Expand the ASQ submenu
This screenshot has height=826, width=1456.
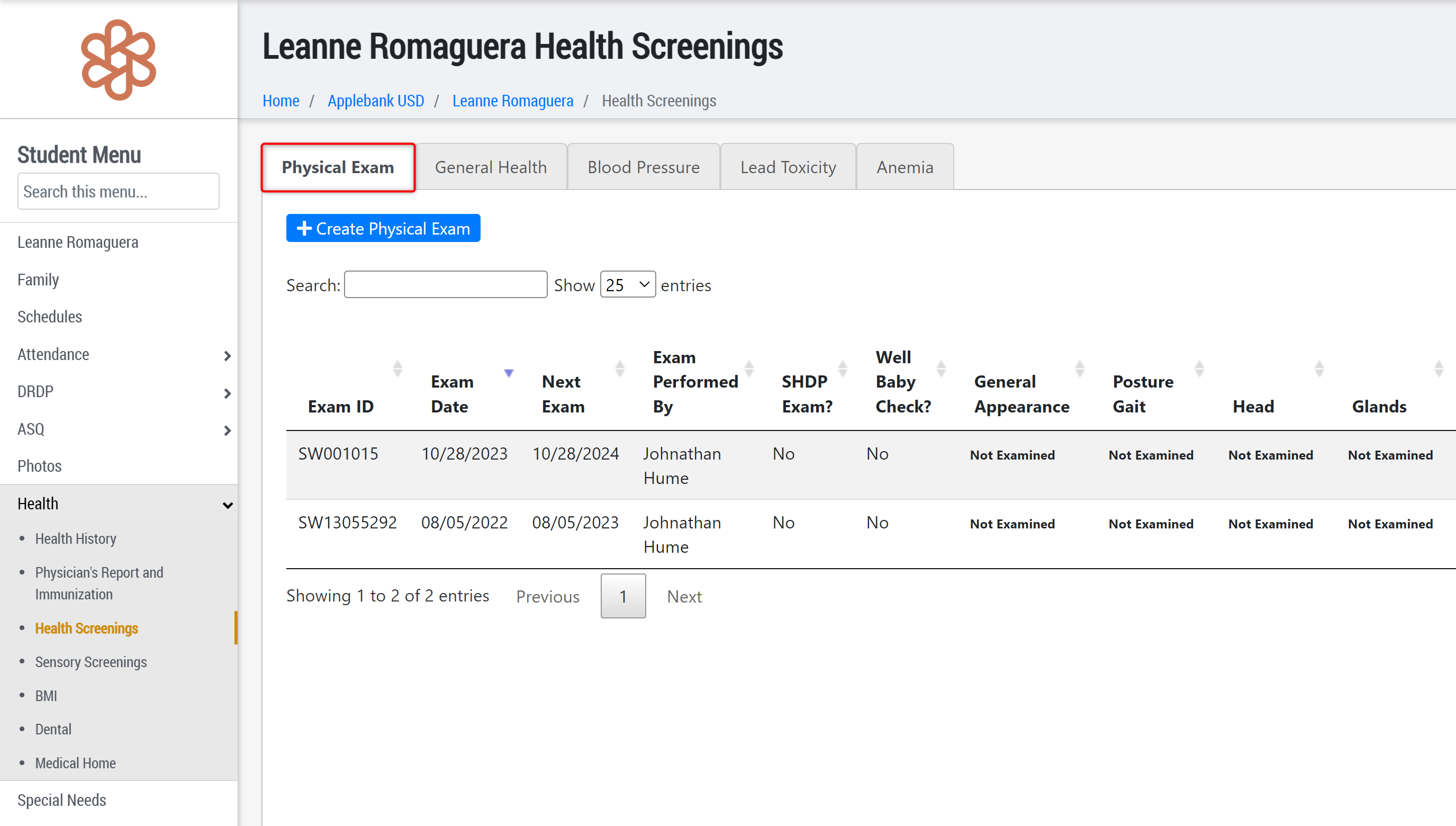[x=228, y=430]
